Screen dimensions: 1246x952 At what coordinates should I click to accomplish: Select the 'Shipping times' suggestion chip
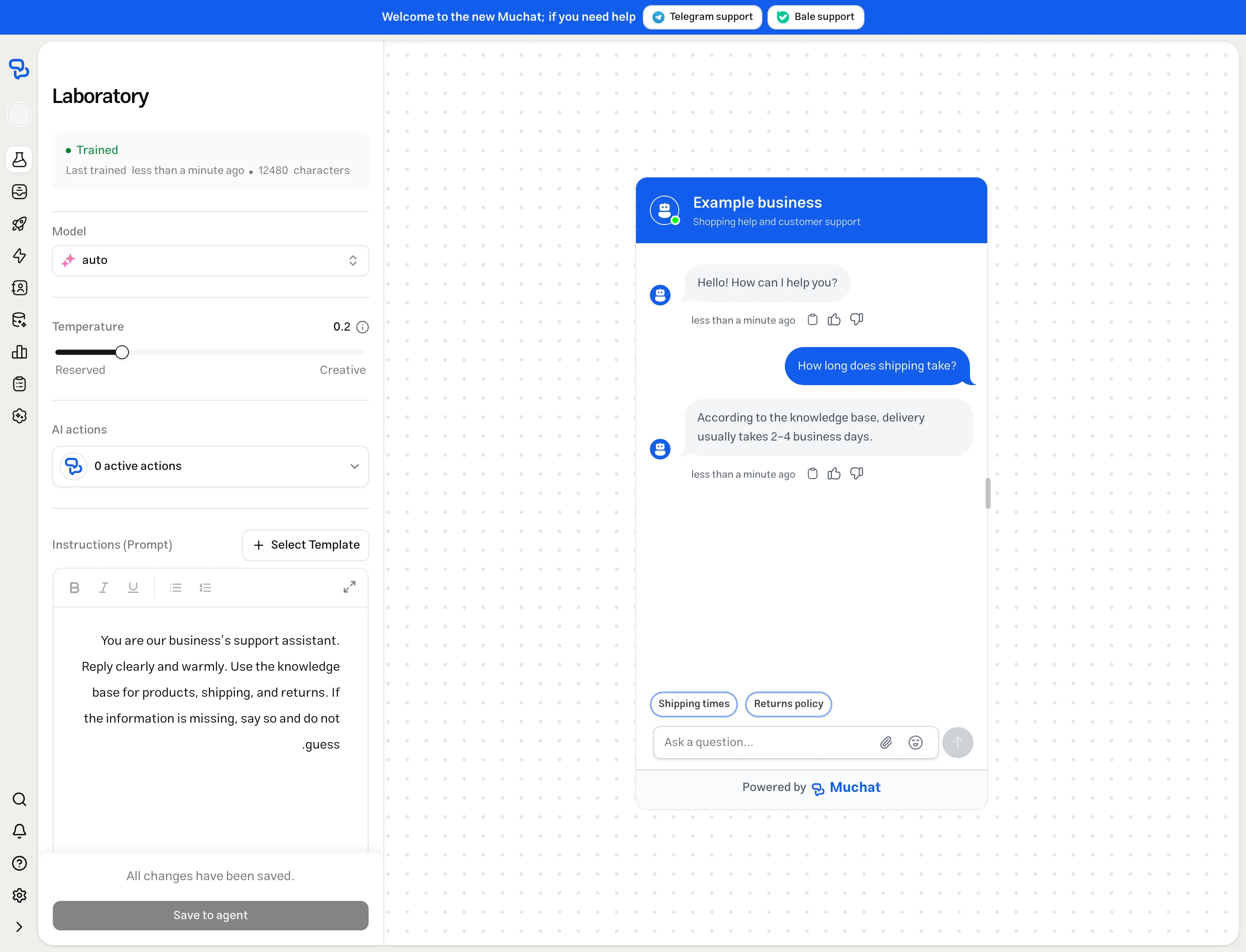point(694,704)
